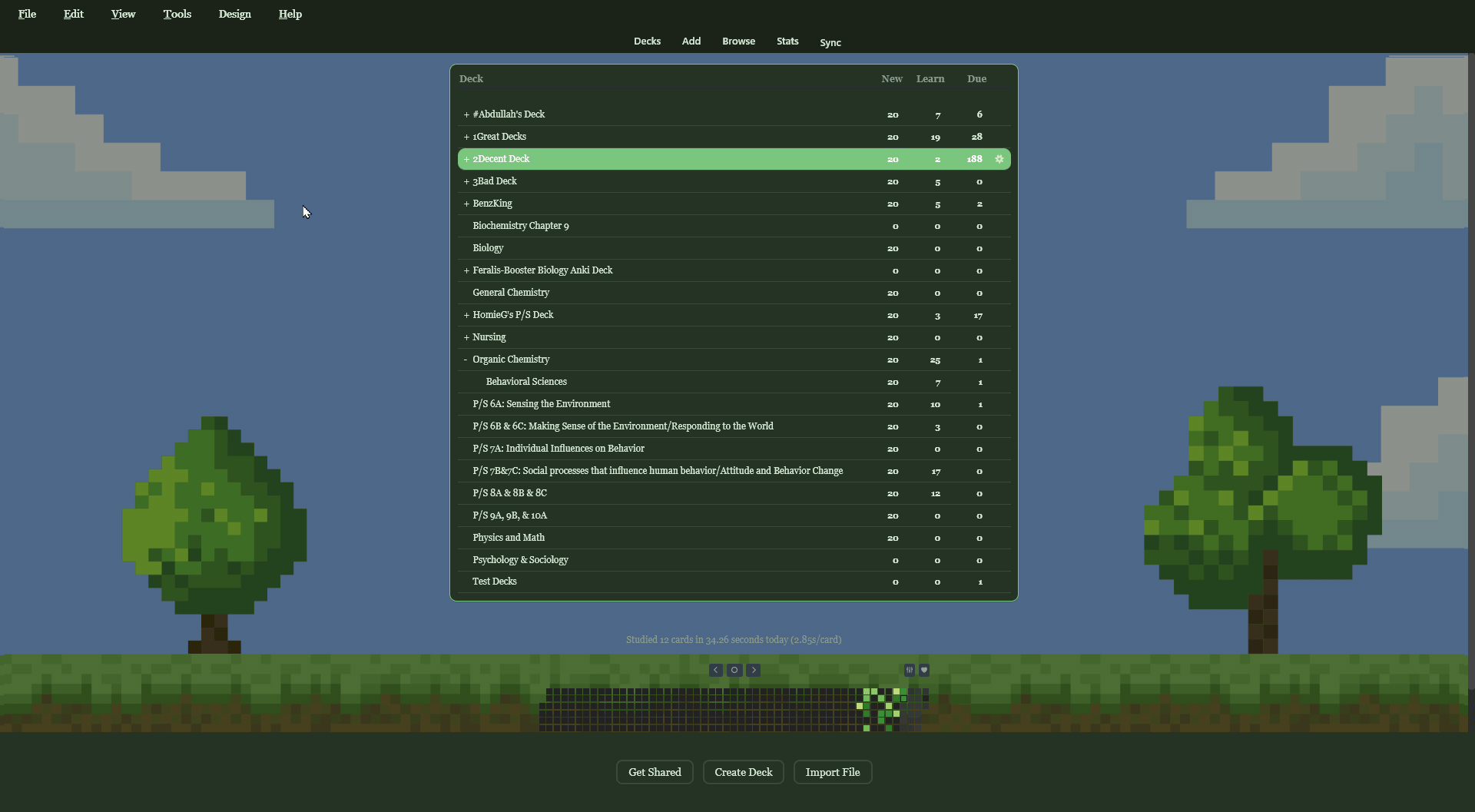Expand the Nursing deck tree
Screen dimensions: 1475x812
(466, 337)
